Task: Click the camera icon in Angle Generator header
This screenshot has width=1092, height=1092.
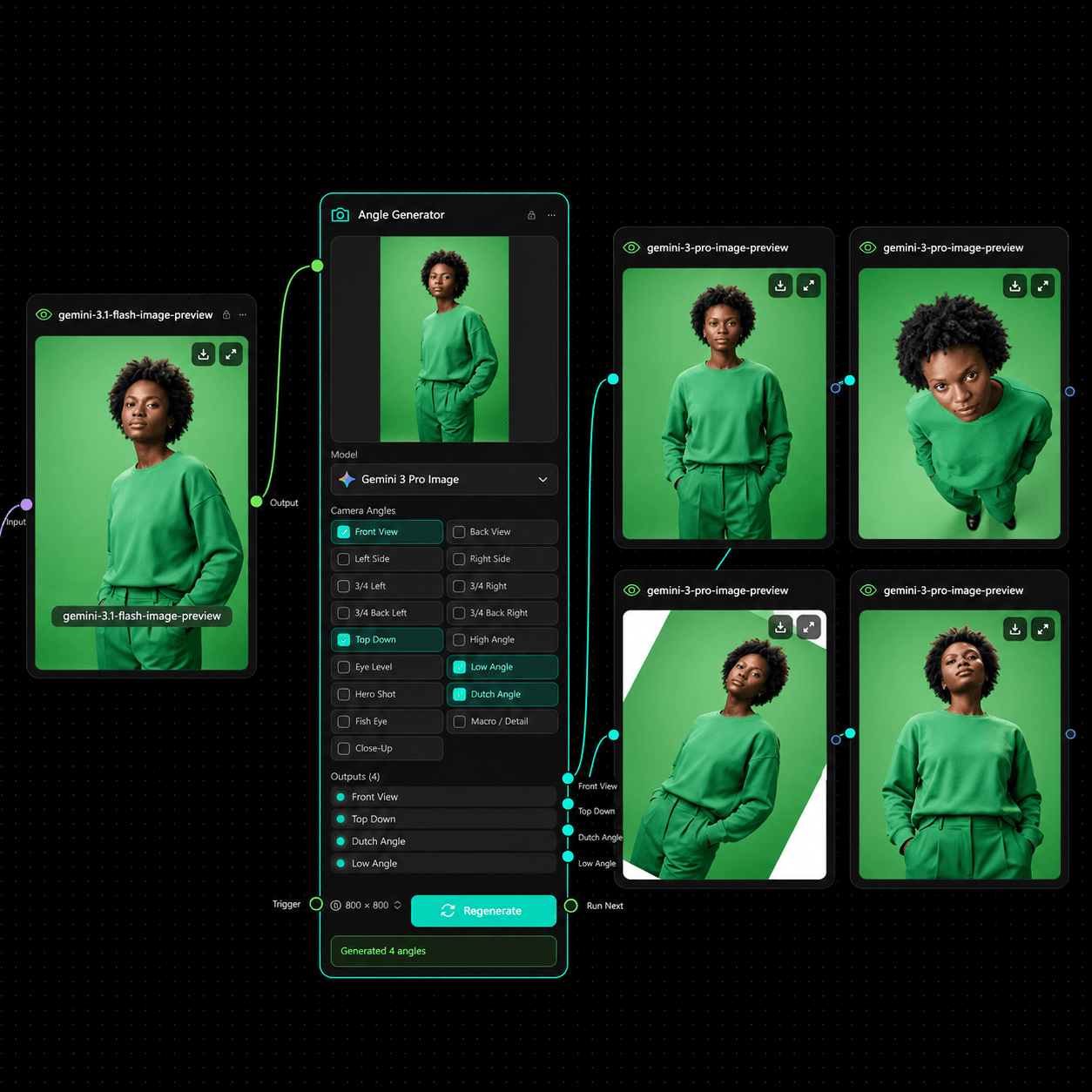Action: (340, 215)
